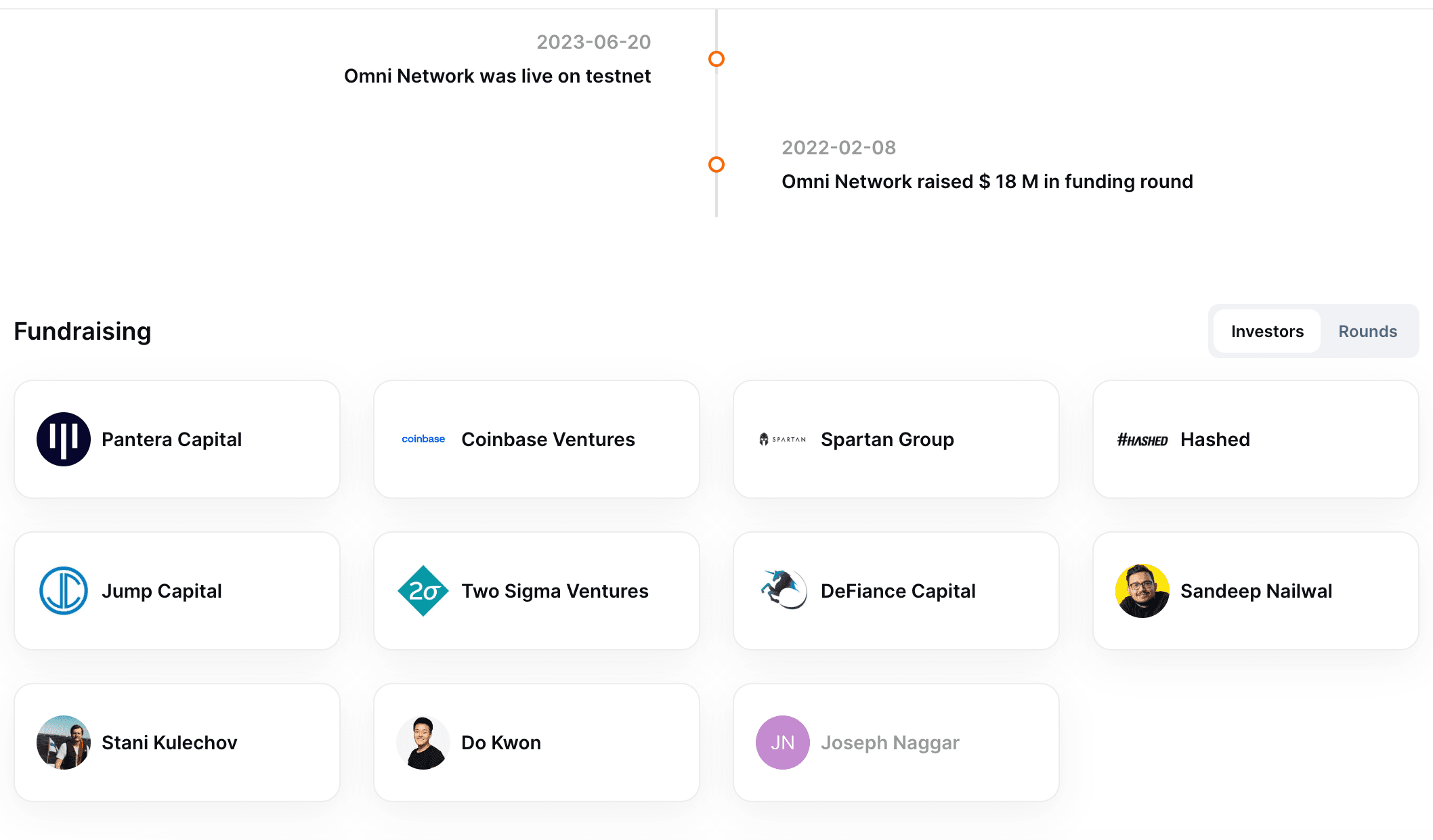Click the Hashed logo icon

(1142, 440)
